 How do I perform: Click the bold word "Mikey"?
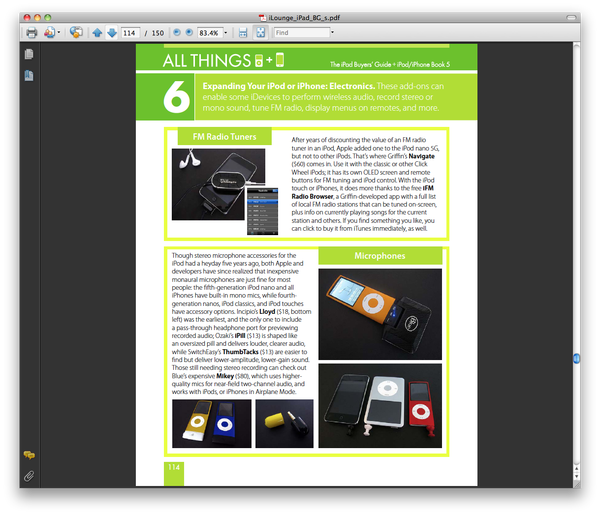225,376
